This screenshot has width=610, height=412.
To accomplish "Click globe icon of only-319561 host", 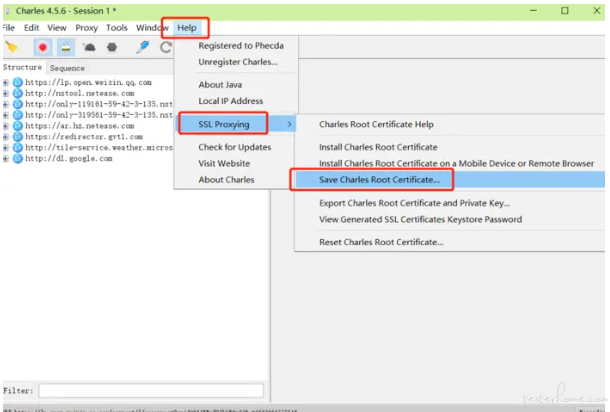I will coord(18,115).
